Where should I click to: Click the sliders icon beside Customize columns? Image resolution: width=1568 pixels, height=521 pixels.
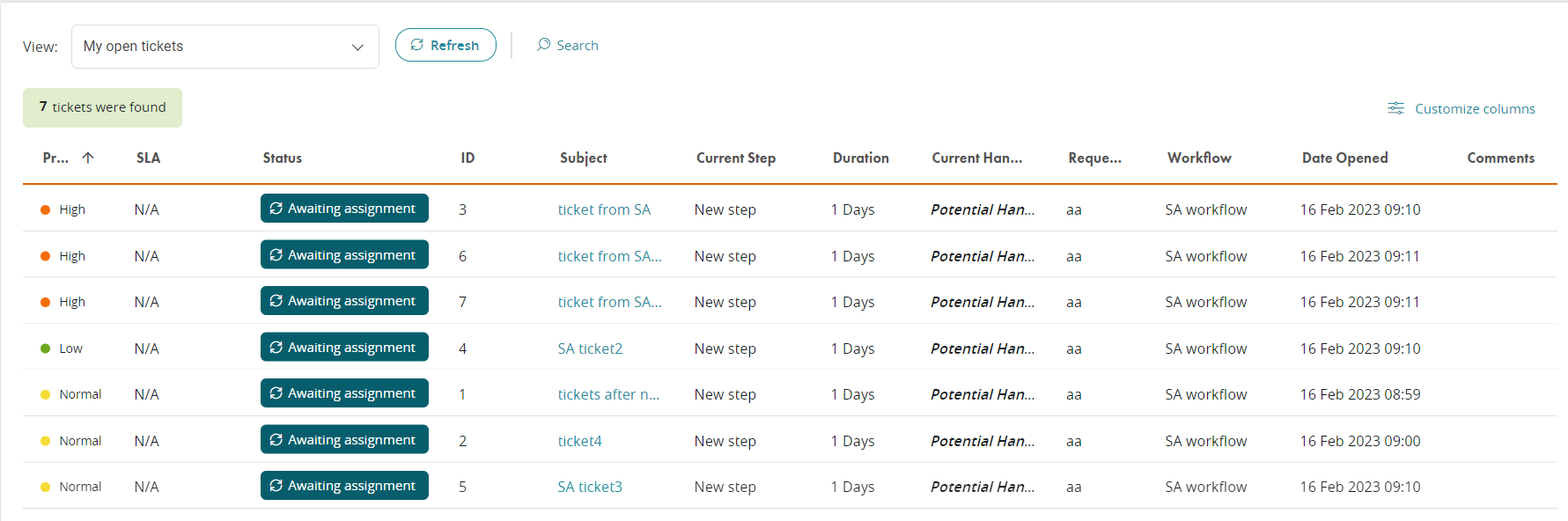click(1395, 108)
